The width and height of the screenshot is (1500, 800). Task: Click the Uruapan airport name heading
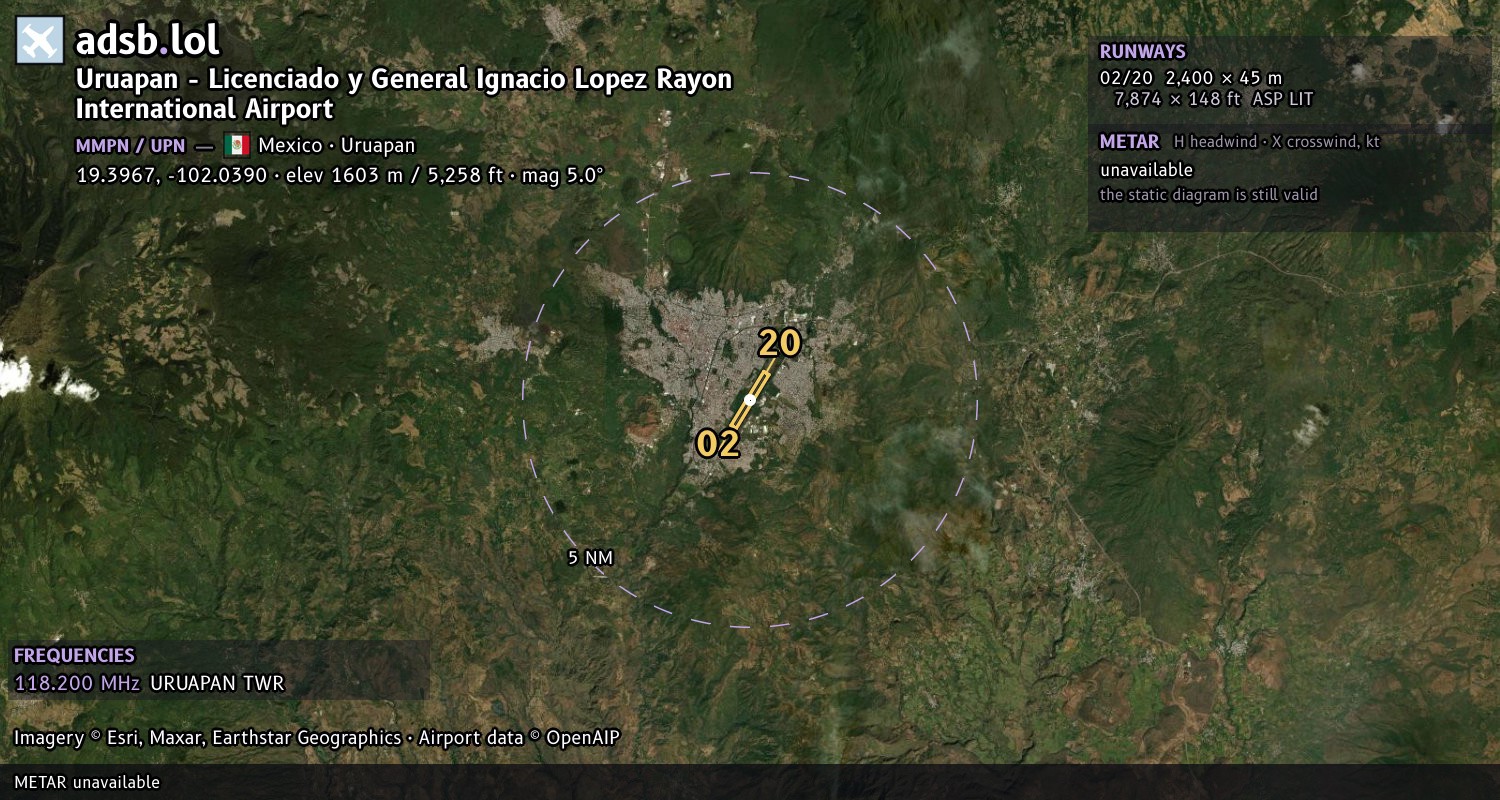click(404, 94)
